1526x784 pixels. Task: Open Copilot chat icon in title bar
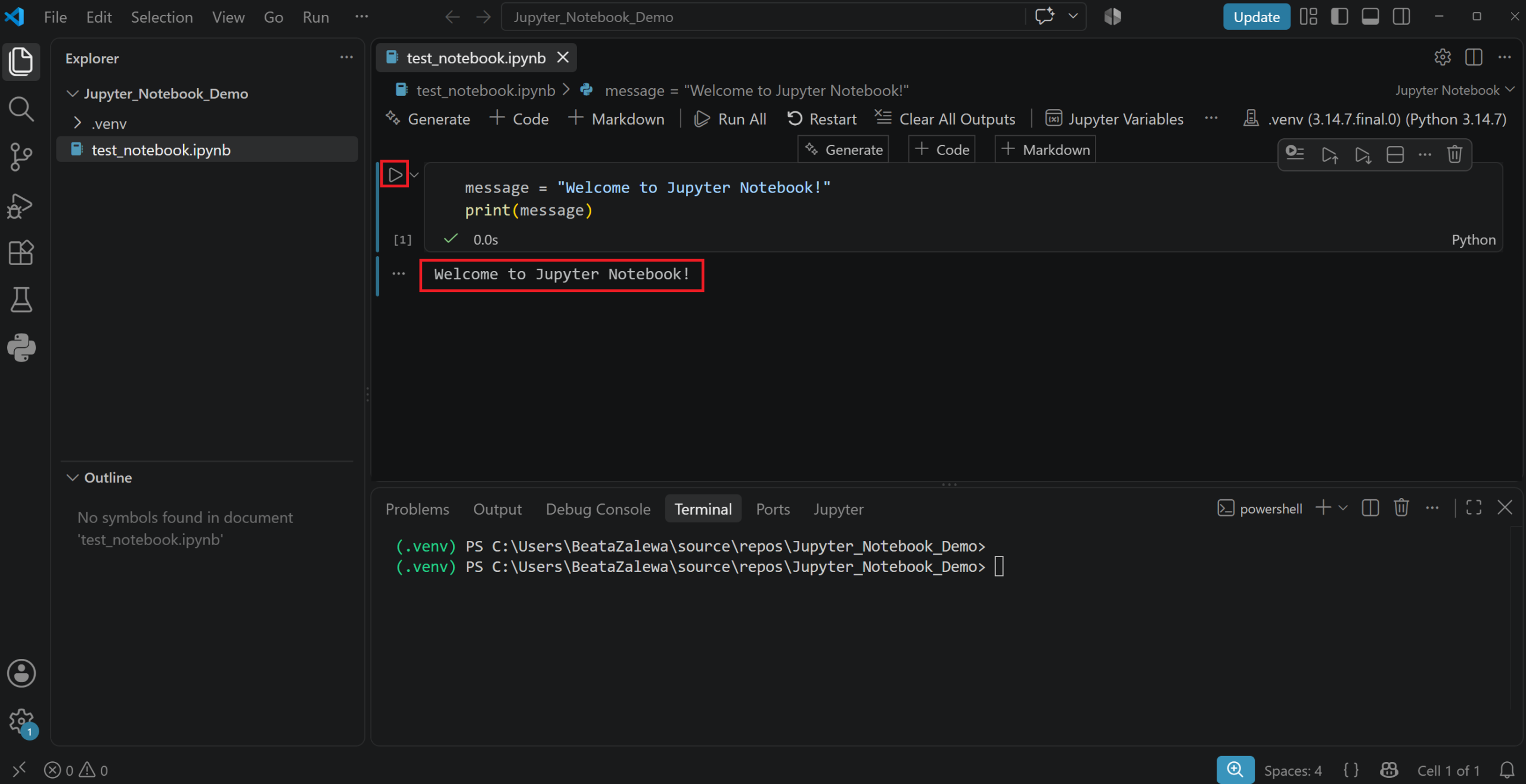1044,17
